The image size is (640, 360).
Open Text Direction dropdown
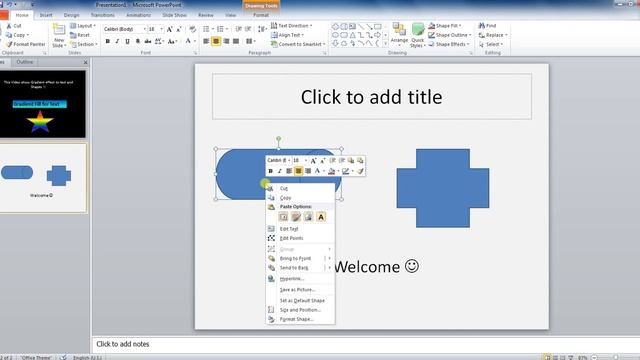coord(291,26)
